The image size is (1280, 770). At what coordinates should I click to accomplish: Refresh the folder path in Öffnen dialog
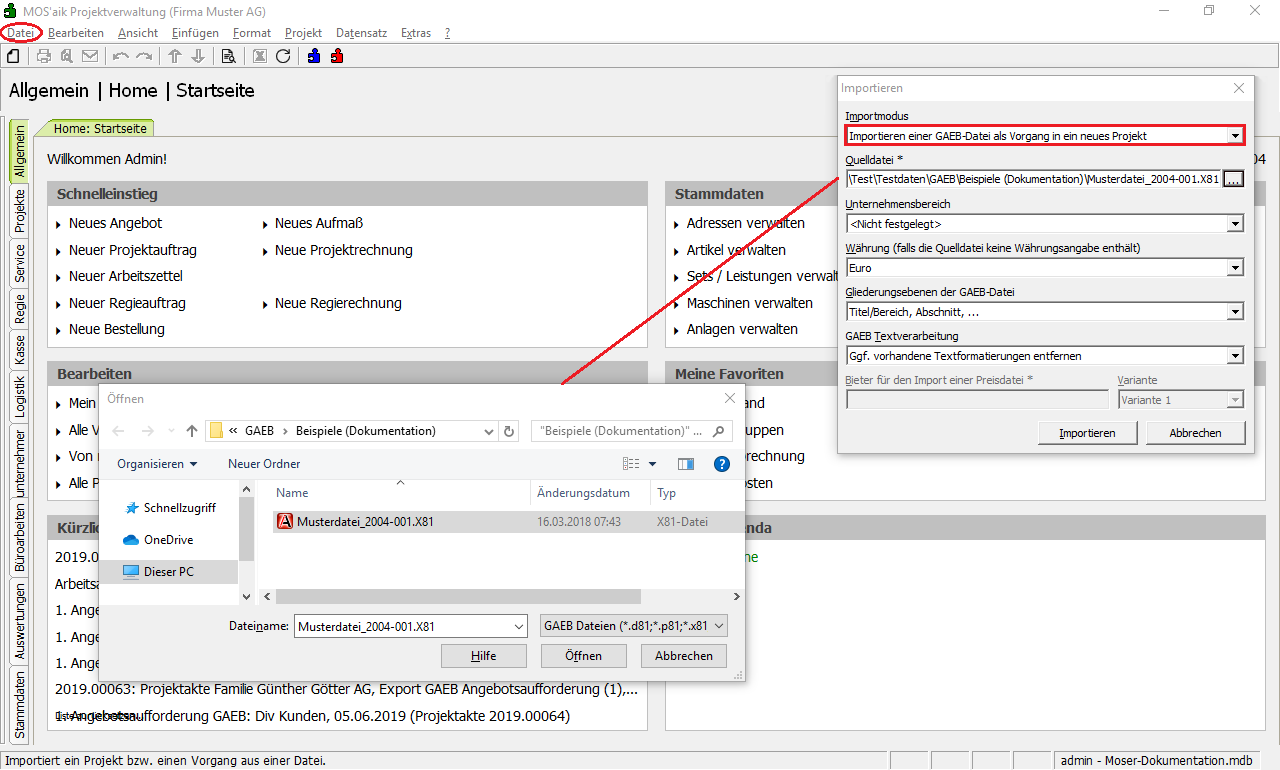pyautogui.click(x=509, y=431)
